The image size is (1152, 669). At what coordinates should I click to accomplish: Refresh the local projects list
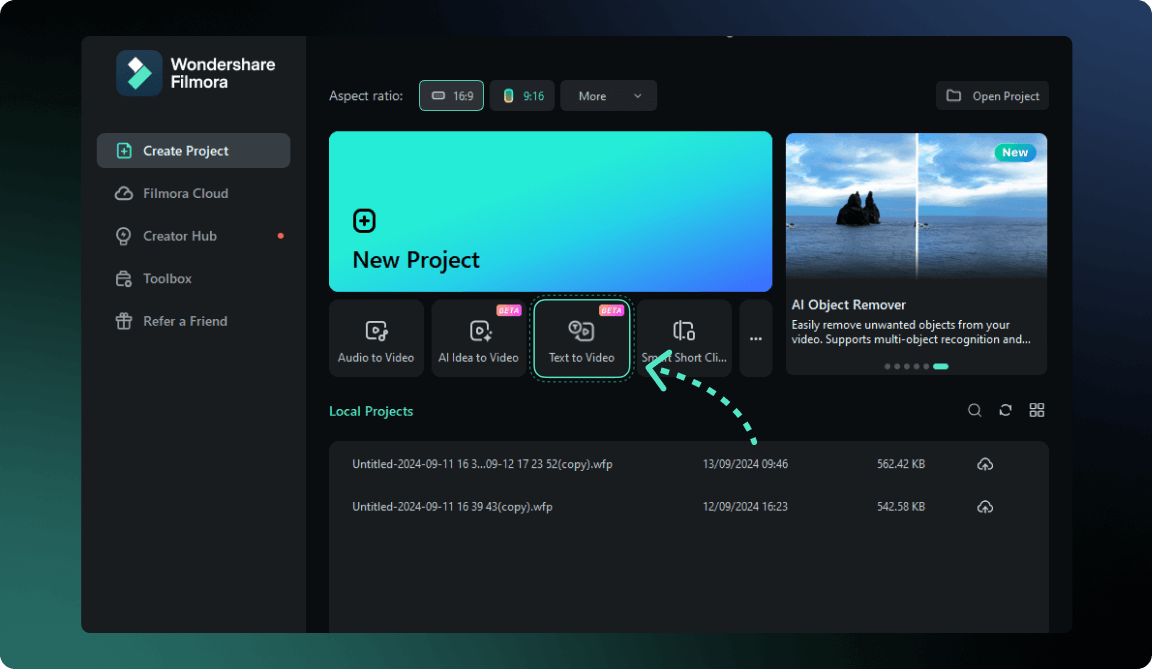(x=1005, y=410)
